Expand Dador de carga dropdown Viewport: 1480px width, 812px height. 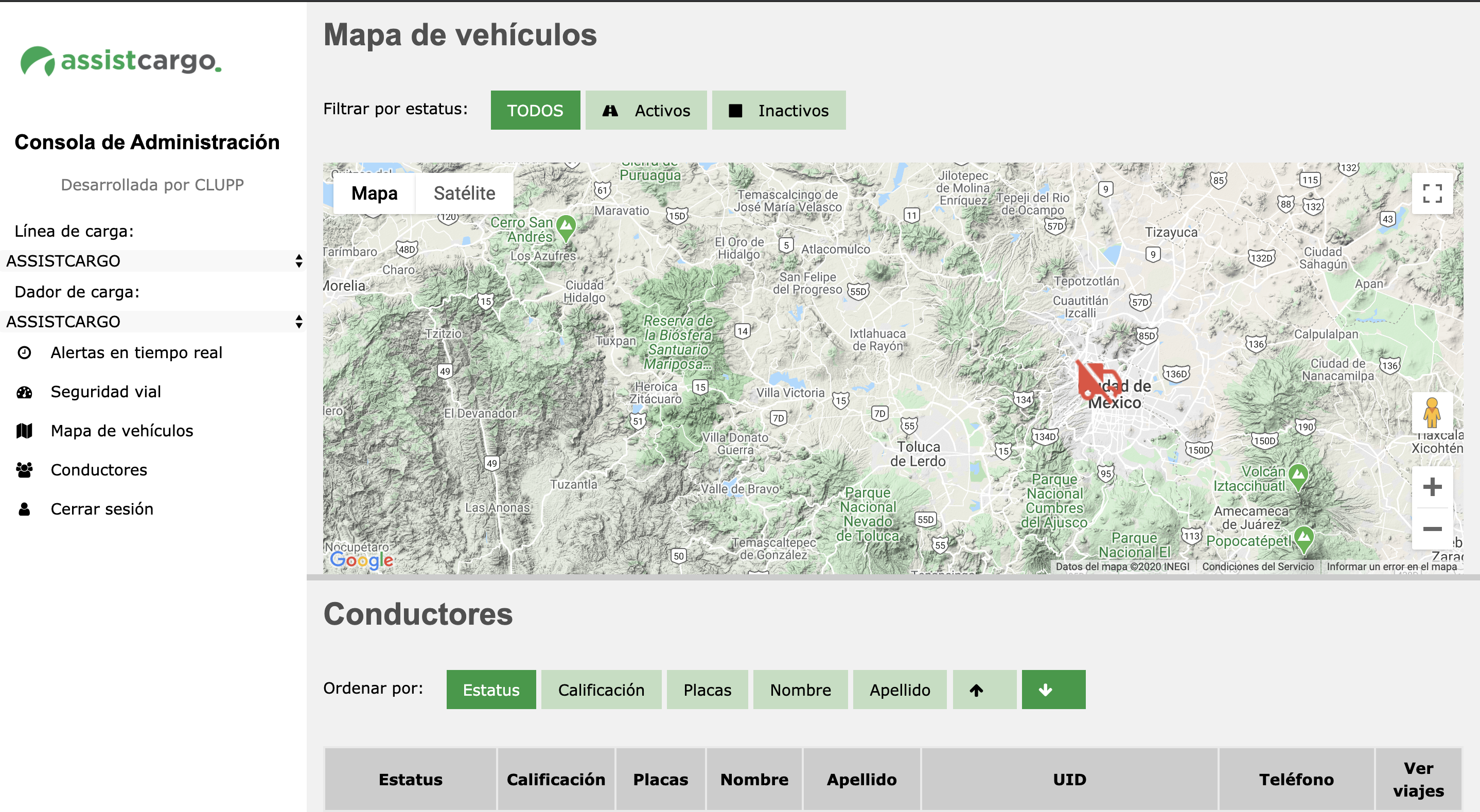click(x=152, y=321)
